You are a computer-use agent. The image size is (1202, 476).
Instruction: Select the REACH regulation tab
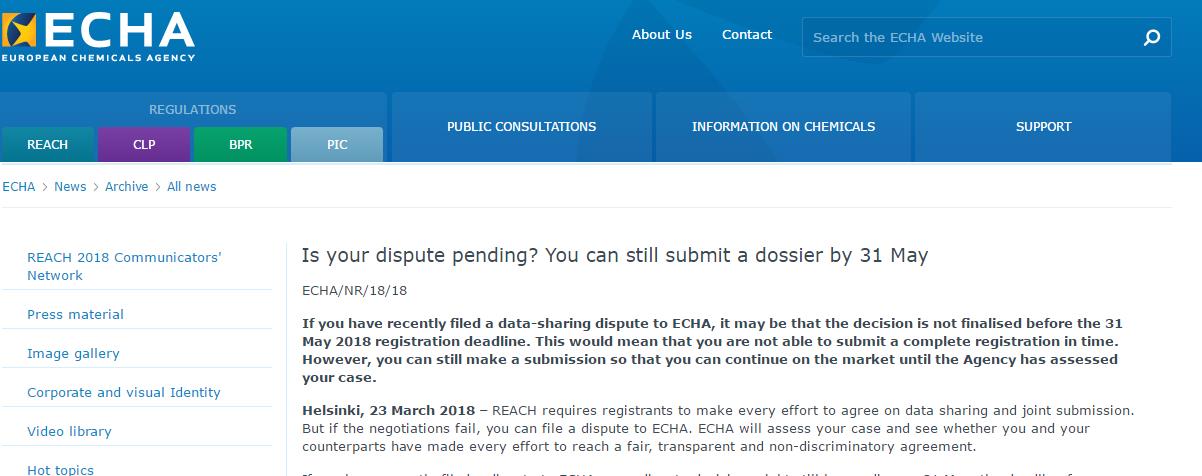48,144
